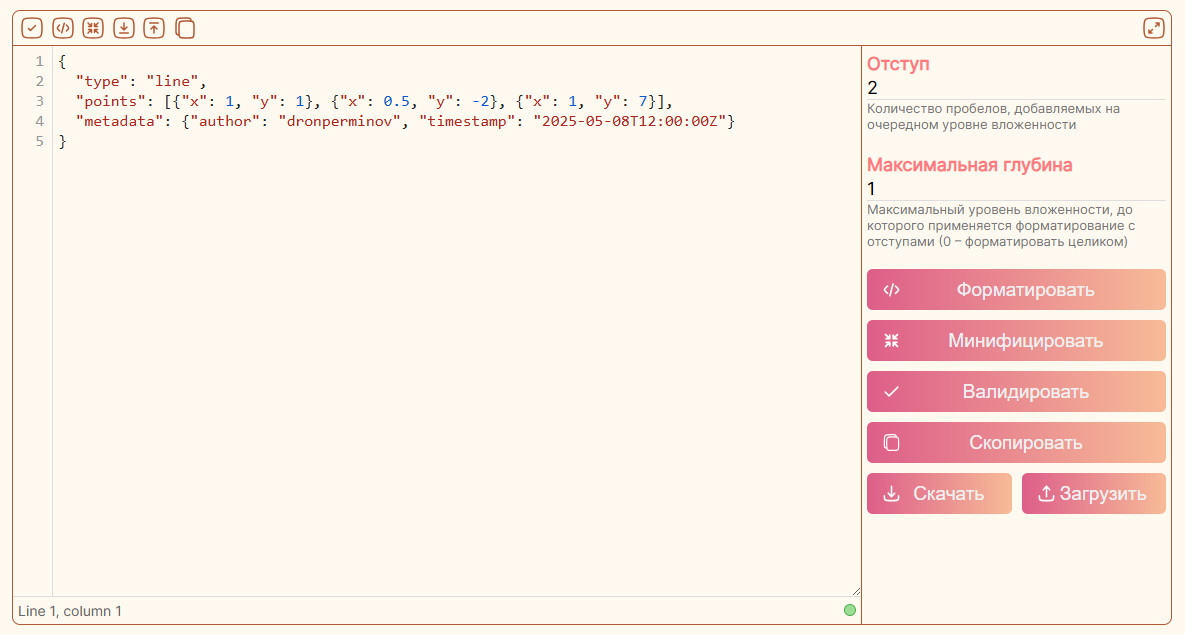
Task: Click the minify icon in top toolbar
Action: 93,29
